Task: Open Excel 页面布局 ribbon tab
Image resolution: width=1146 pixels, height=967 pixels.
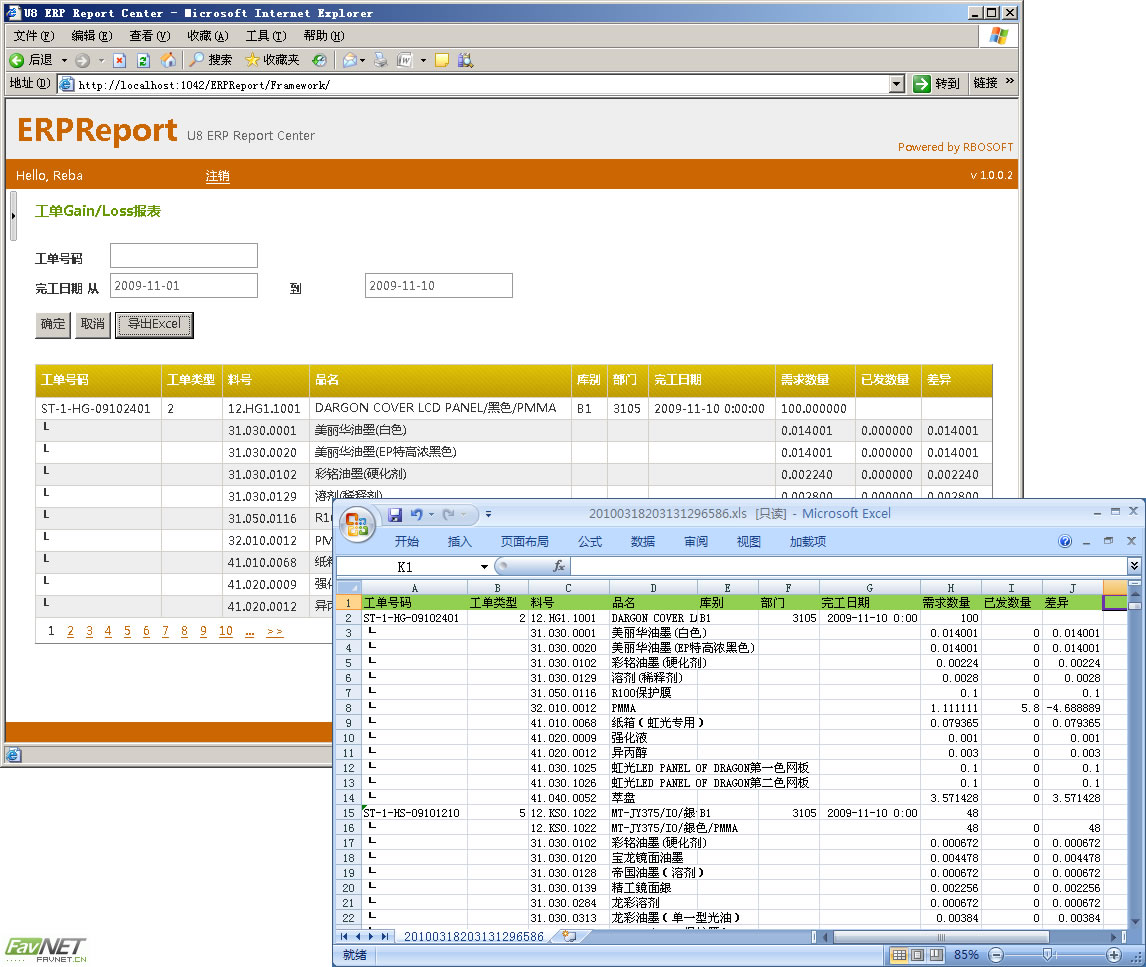Action: (524, 542)
